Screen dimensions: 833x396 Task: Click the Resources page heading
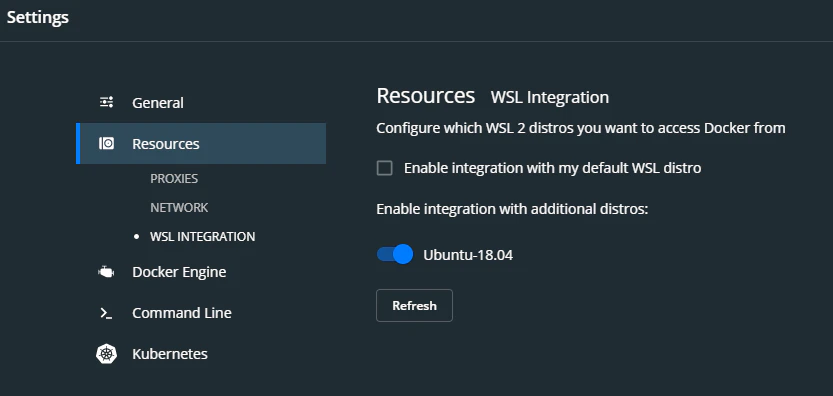[426, 96]
